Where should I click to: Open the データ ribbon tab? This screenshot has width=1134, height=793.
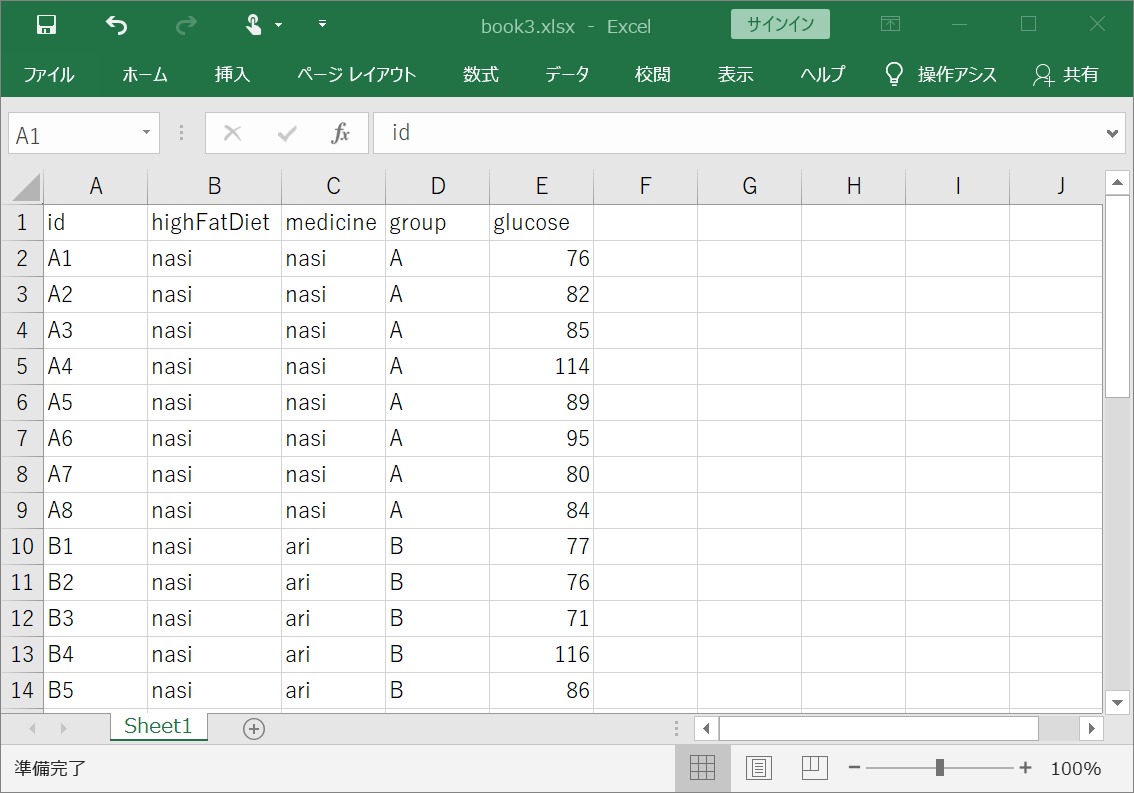567,74
